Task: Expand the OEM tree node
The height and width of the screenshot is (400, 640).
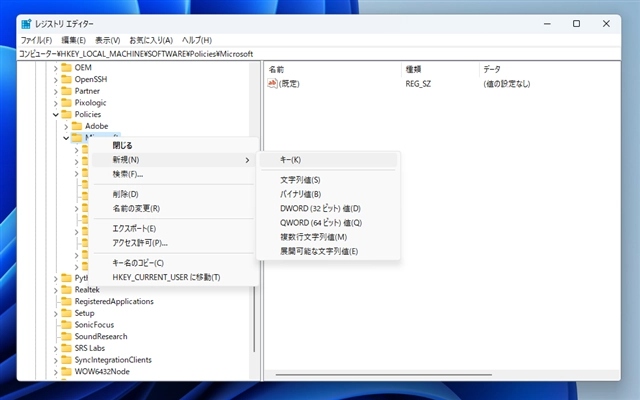Action: (x=56, y=68)
